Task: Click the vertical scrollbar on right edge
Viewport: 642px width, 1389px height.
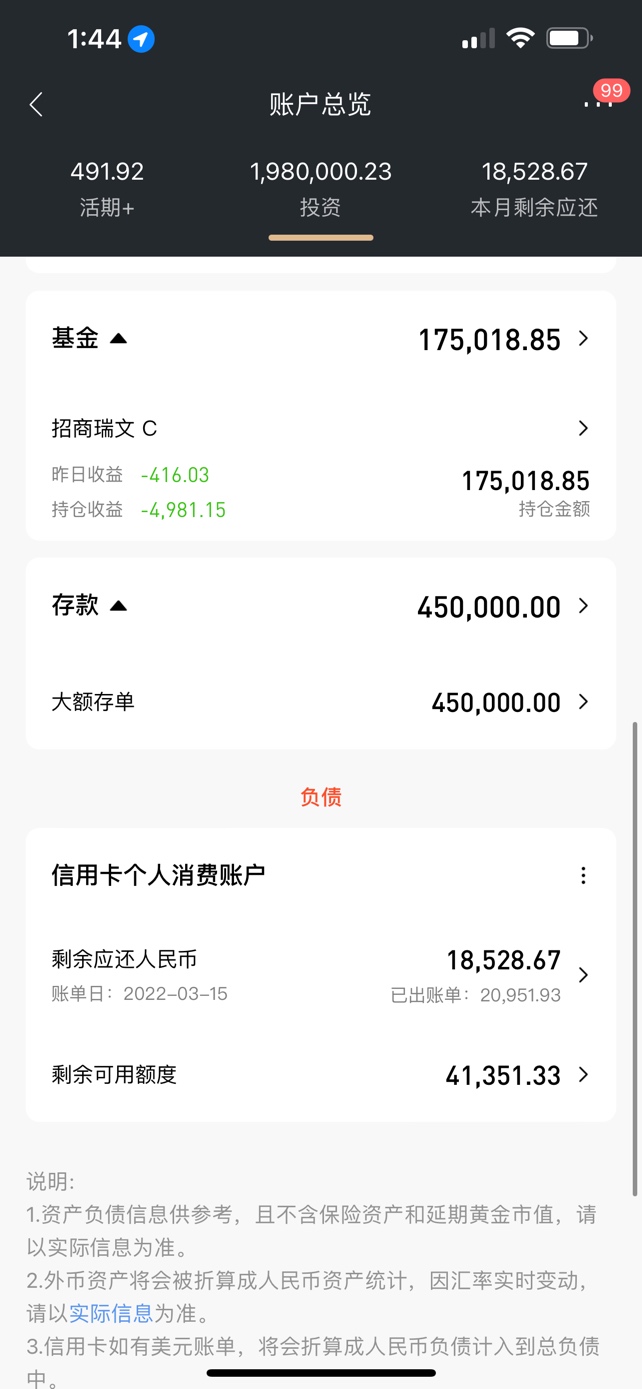Action: coord(635,960)
